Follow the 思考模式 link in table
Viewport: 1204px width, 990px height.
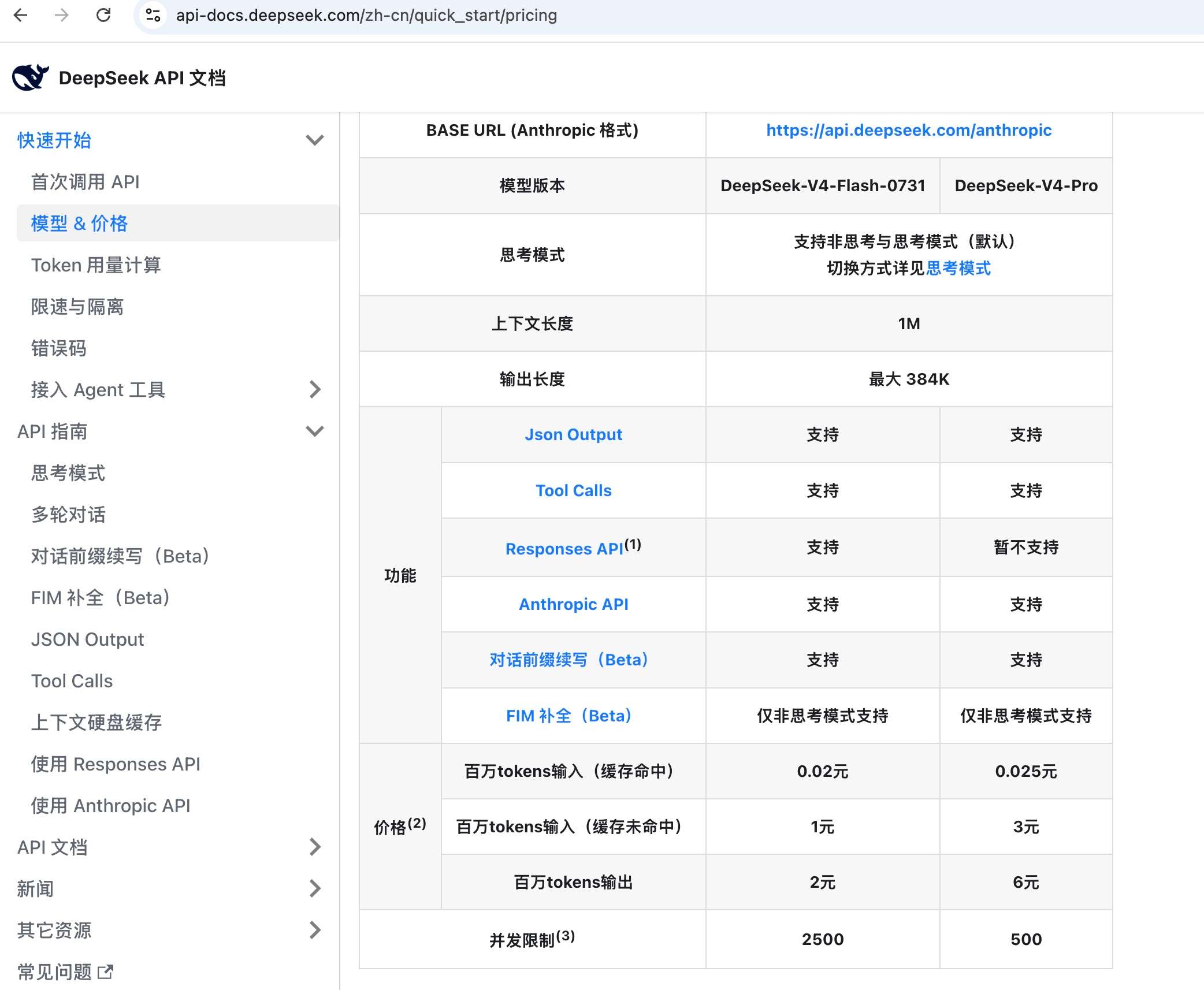(958, 268)
